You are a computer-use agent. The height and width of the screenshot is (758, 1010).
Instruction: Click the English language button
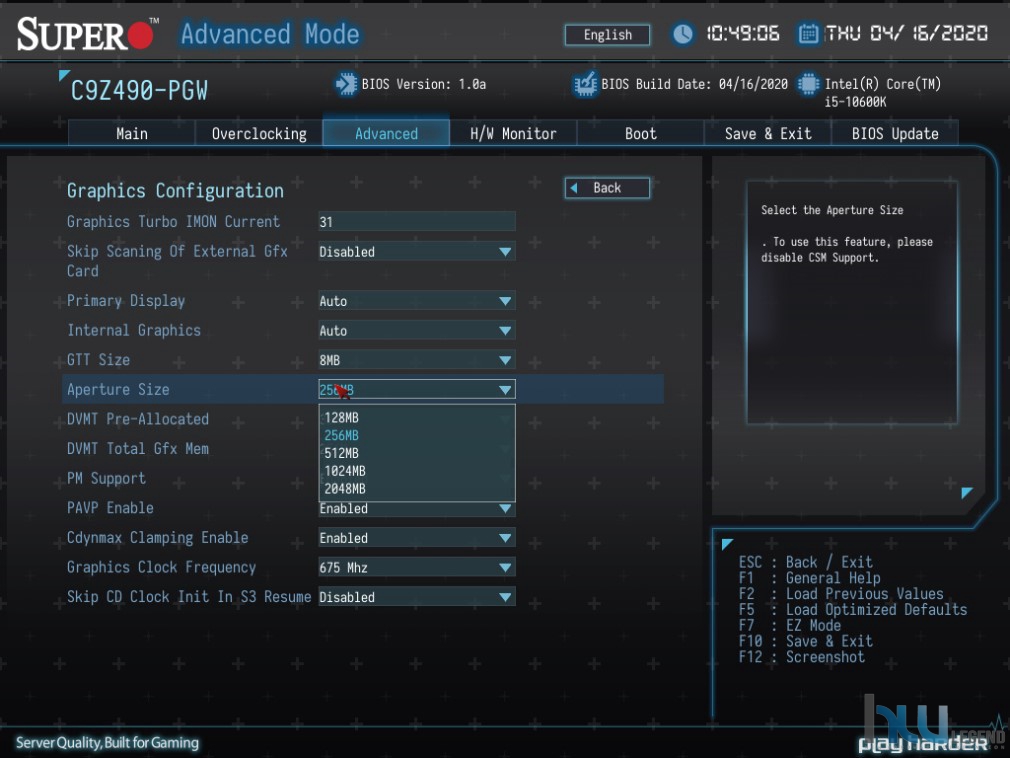point(607,35)
